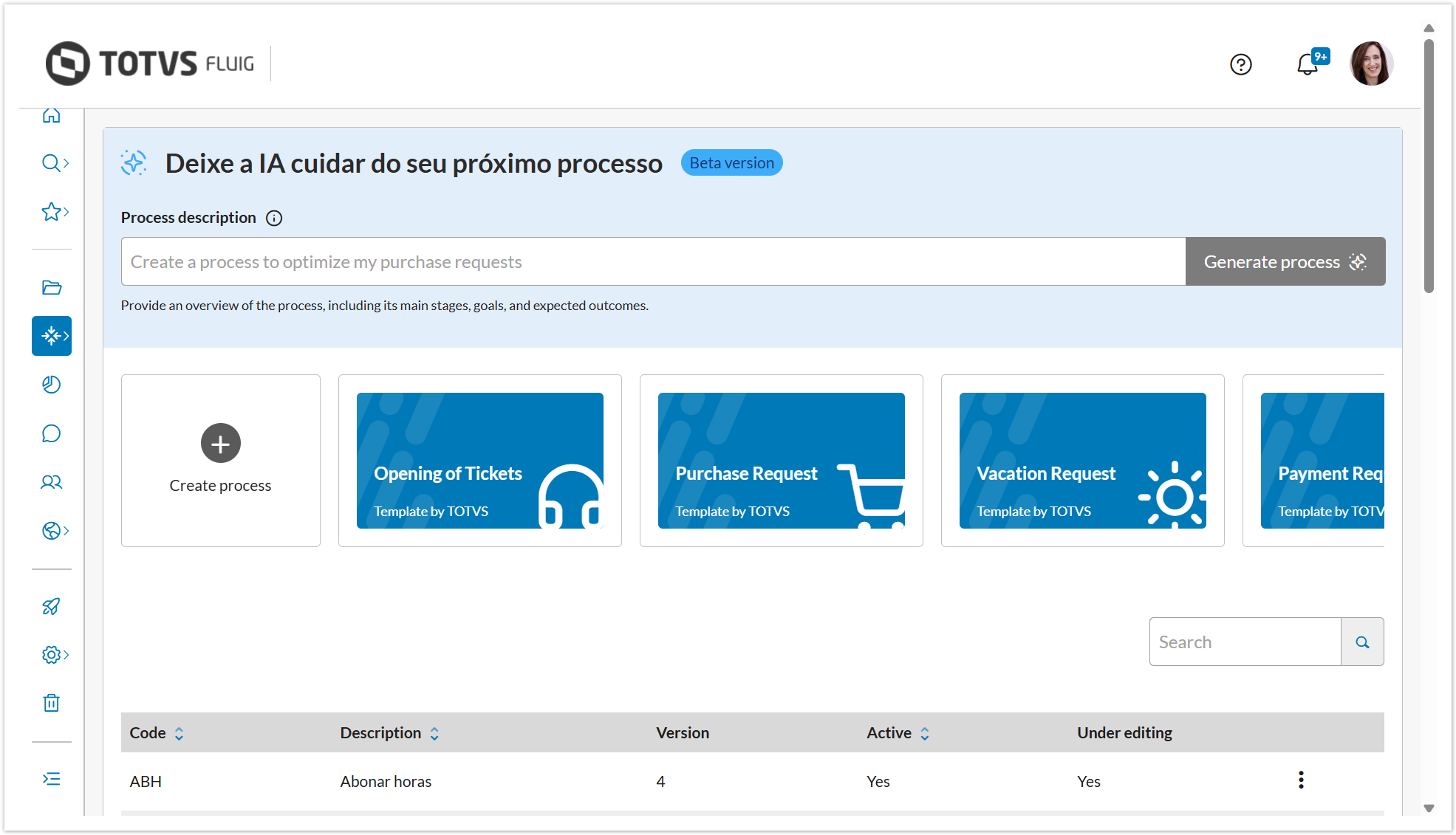Open the trash bin sidebar icon
This screenshot has width=1456, height=835.
point(52,703)
